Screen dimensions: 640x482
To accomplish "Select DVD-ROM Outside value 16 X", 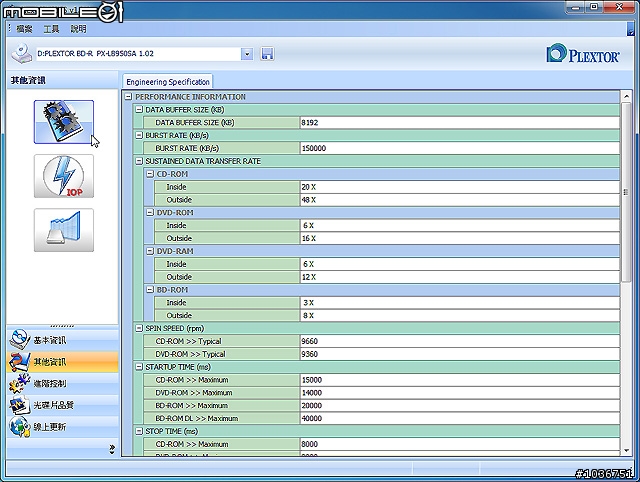I will (x=460, y=238).
